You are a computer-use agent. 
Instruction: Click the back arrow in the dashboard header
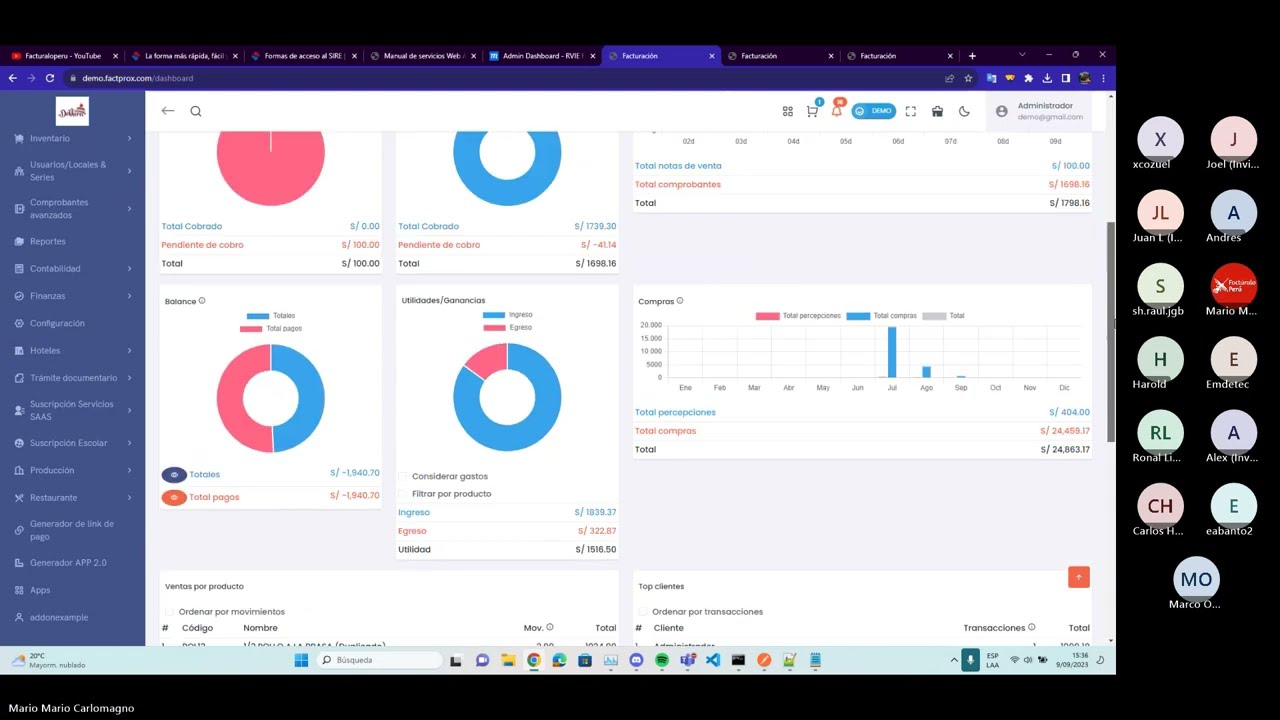[168, 111]
